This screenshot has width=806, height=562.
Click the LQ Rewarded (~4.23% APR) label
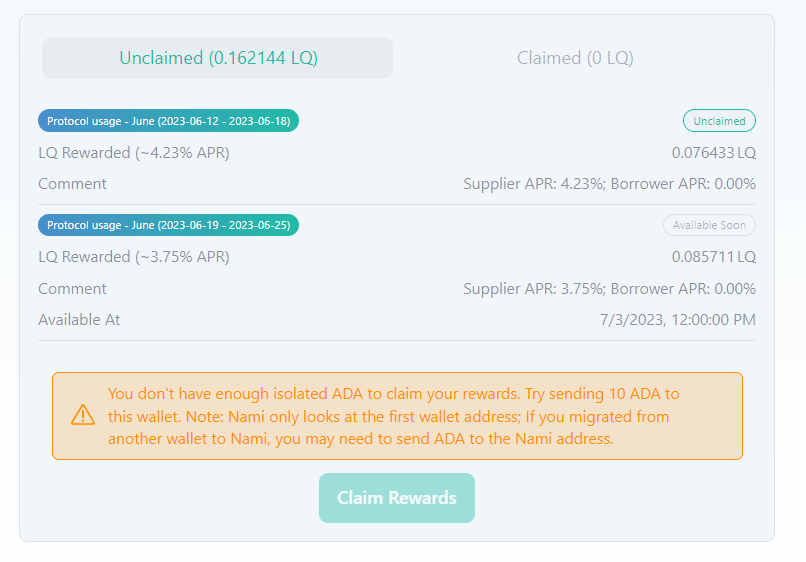pyautogui.click(x=134, y=153)
